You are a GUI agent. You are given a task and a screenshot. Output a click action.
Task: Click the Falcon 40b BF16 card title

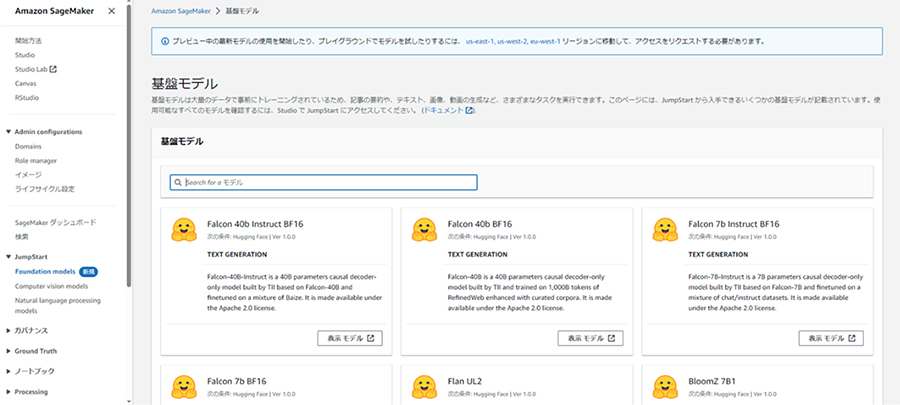[480, 224]
